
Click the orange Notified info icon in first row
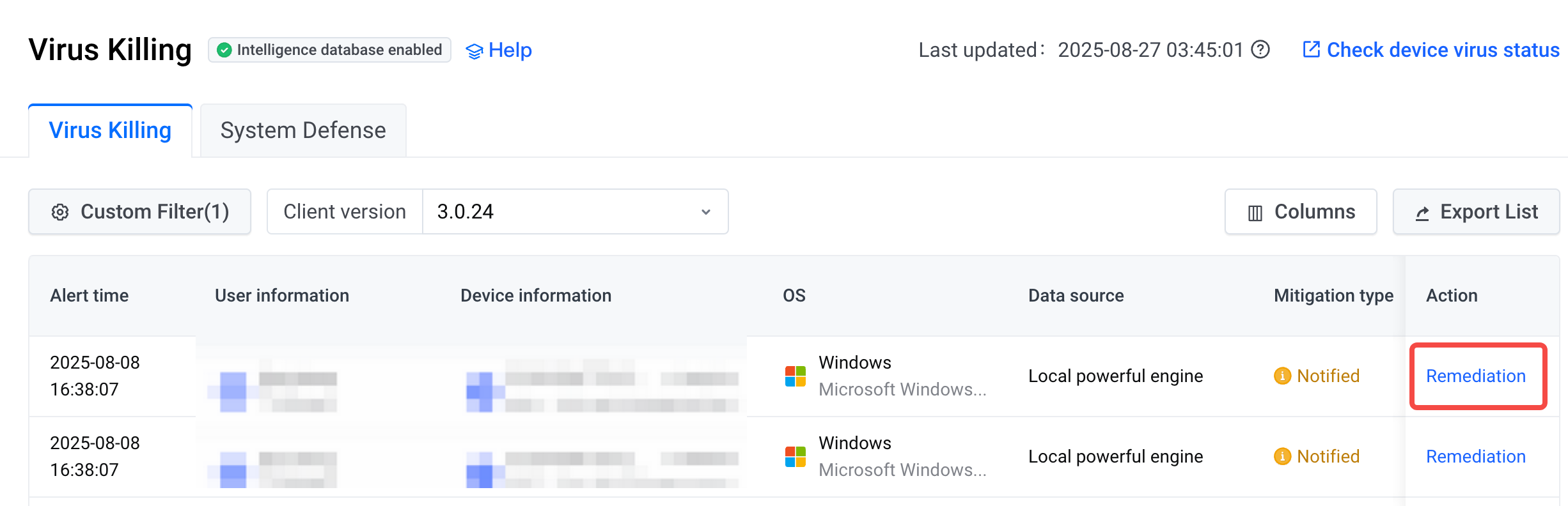point(1282,376)
